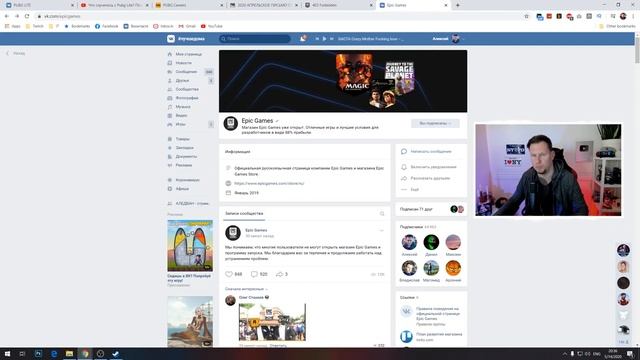
Task: Search the community wall posts
Action: [382, 213]
